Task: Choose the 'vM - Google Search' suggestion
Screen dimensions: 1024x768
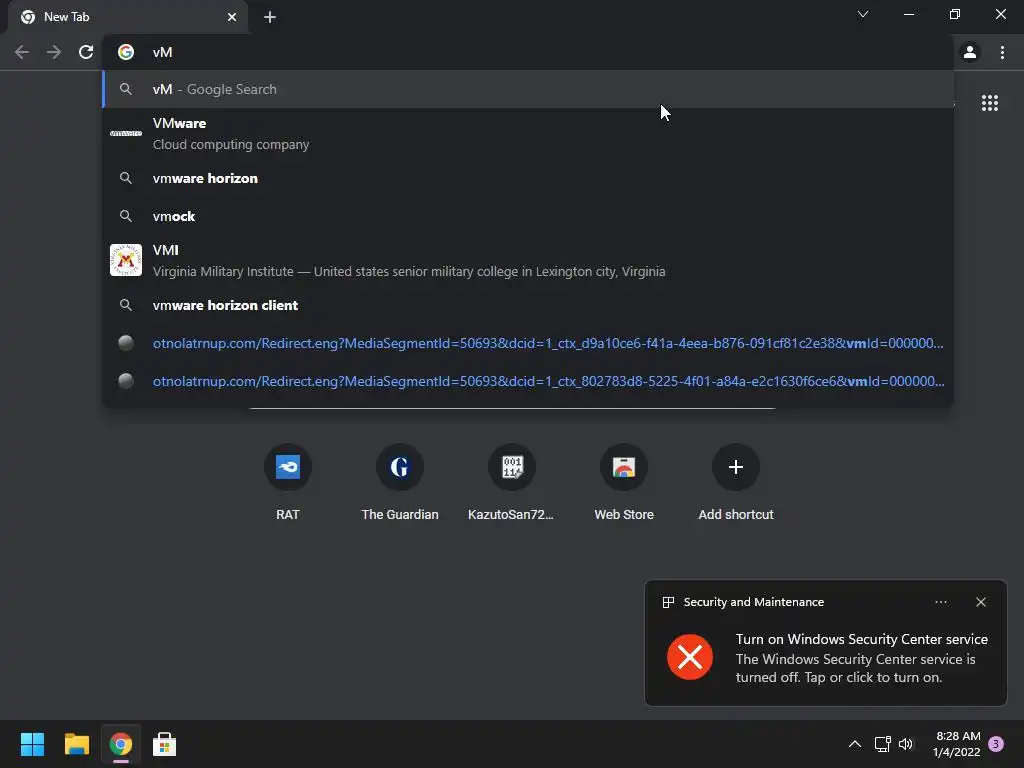Action: [x=528, y=89]
